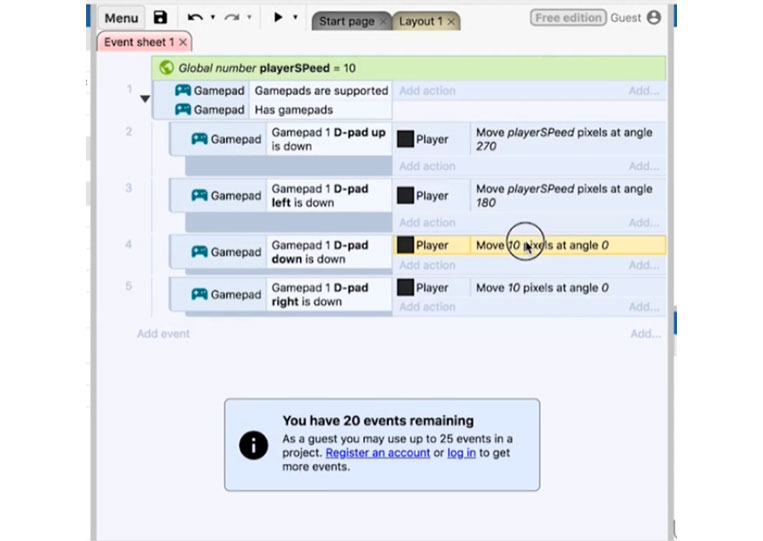Click the Add... link under event 3
The height and width of the screenshot is (541, 763).
[644, 223]
